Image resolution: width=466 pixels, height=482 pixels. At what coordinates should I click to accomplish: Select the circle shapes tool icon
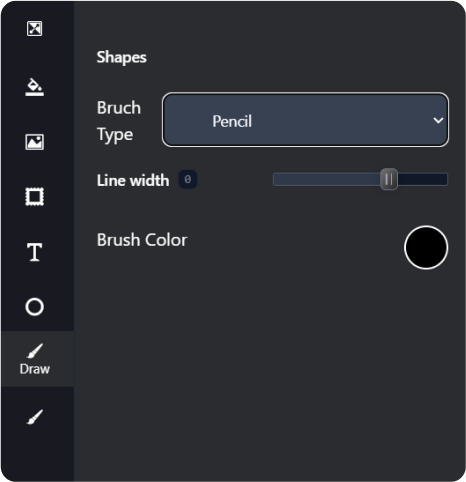click(34, 307)
